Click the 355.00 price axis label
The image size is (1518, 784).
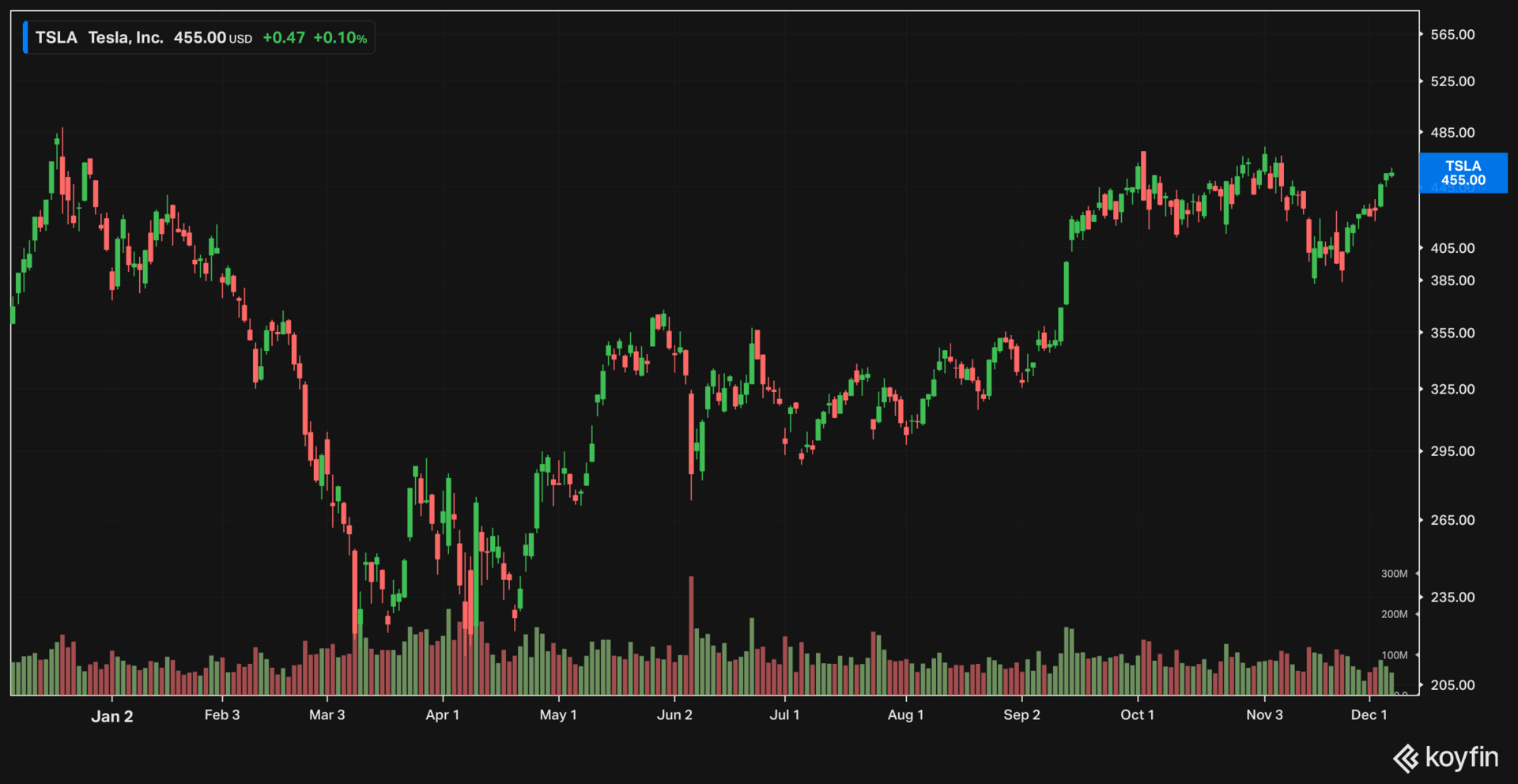click(1452, 334)
